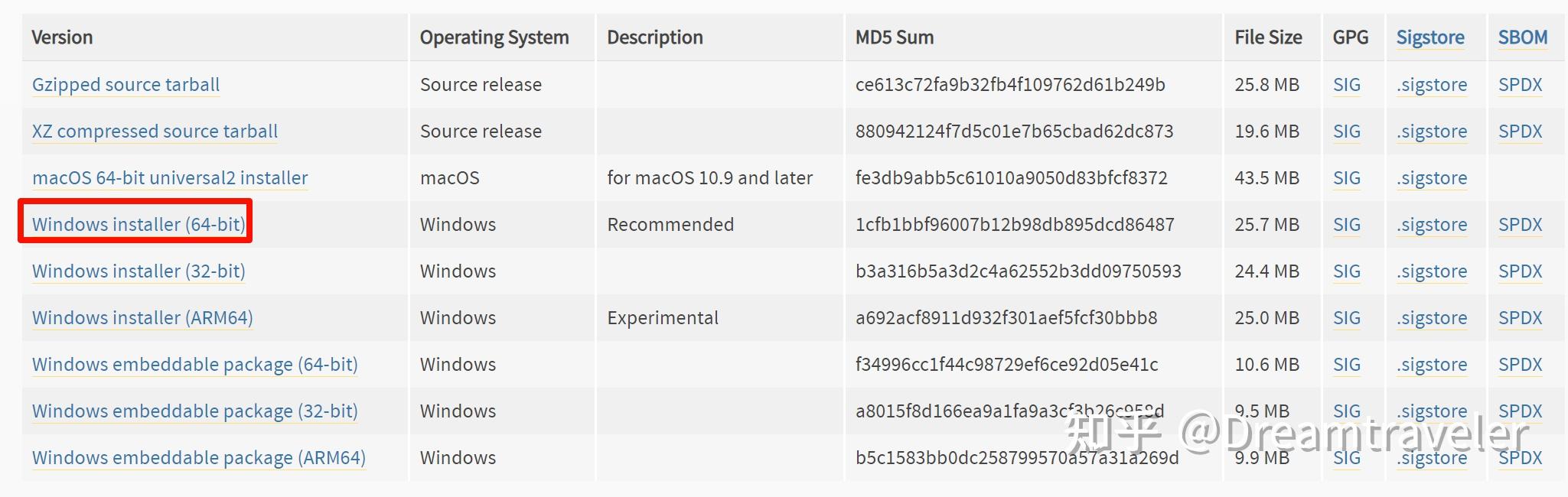
Task: Open Windows embeddable package (ARM64) link
Action: (x=198, y=457)
